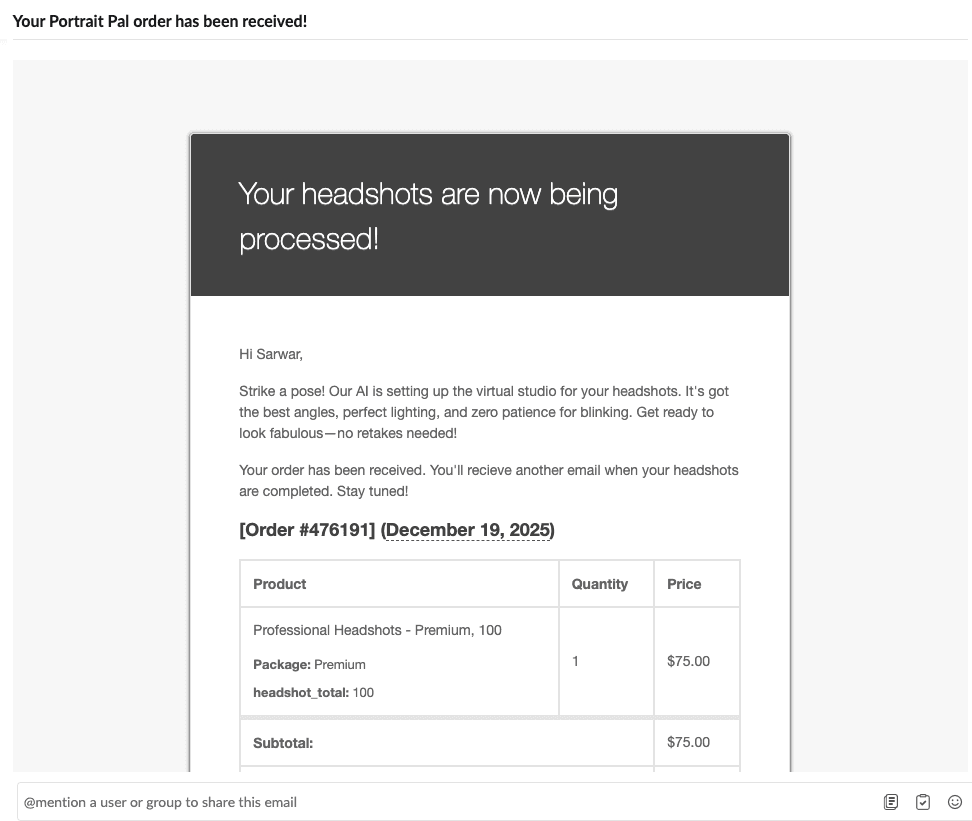
Task: Click the quantity value 1 cell
Action: click(x=575, y=660)
